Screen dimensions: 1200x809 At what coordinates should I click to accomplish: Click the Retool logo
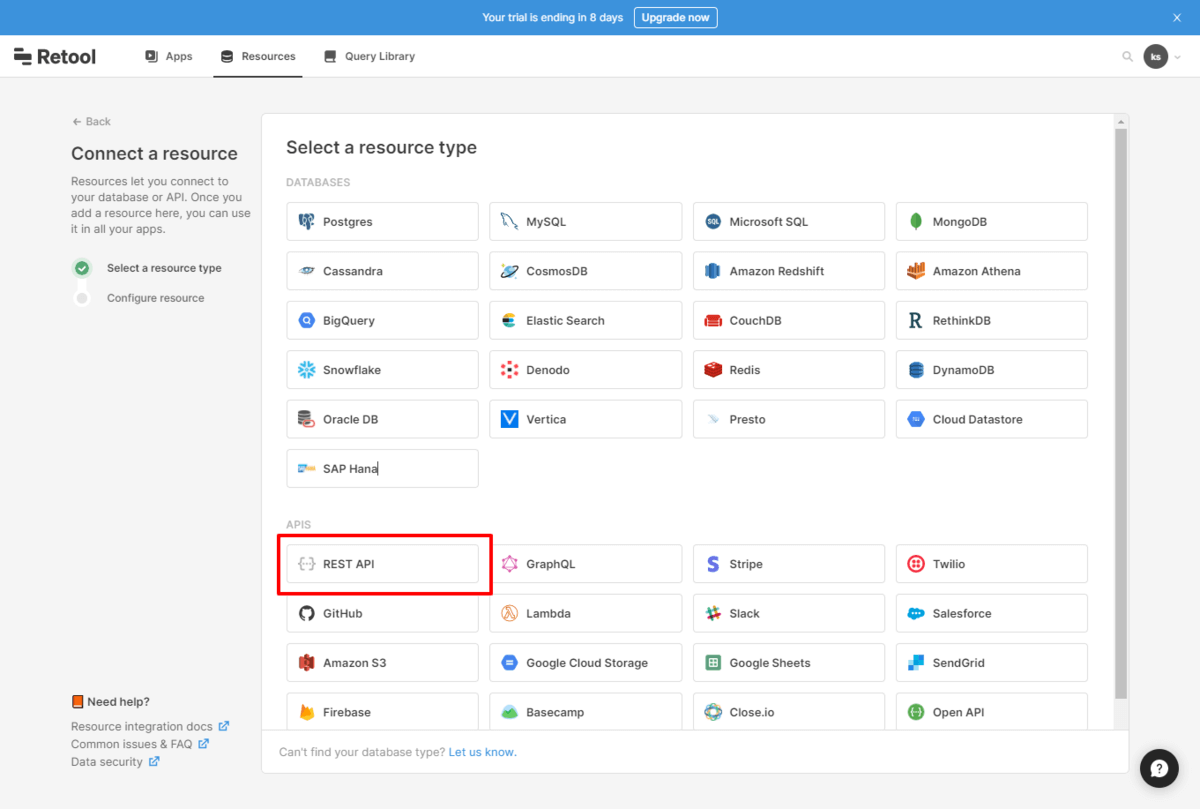(x=55, y=57)
